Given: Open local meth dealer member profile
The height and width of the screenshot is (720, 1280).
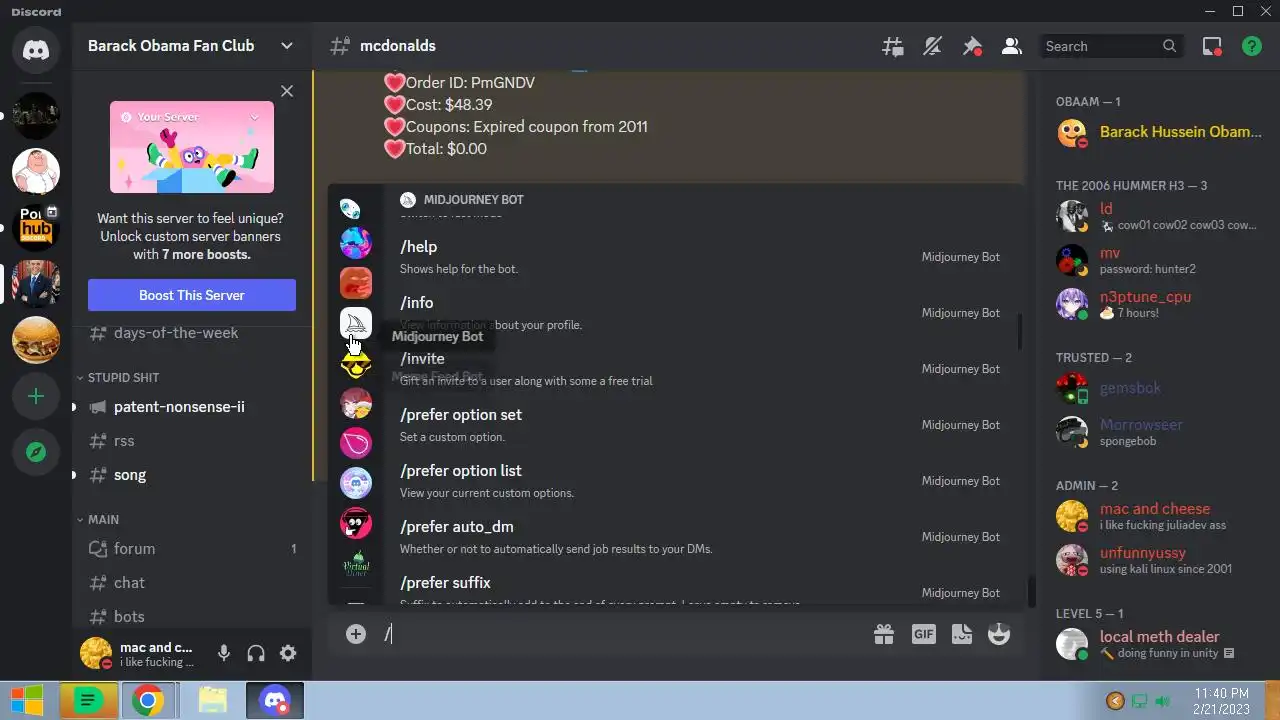Looking at the screenshot, I should click(1158, 644).
